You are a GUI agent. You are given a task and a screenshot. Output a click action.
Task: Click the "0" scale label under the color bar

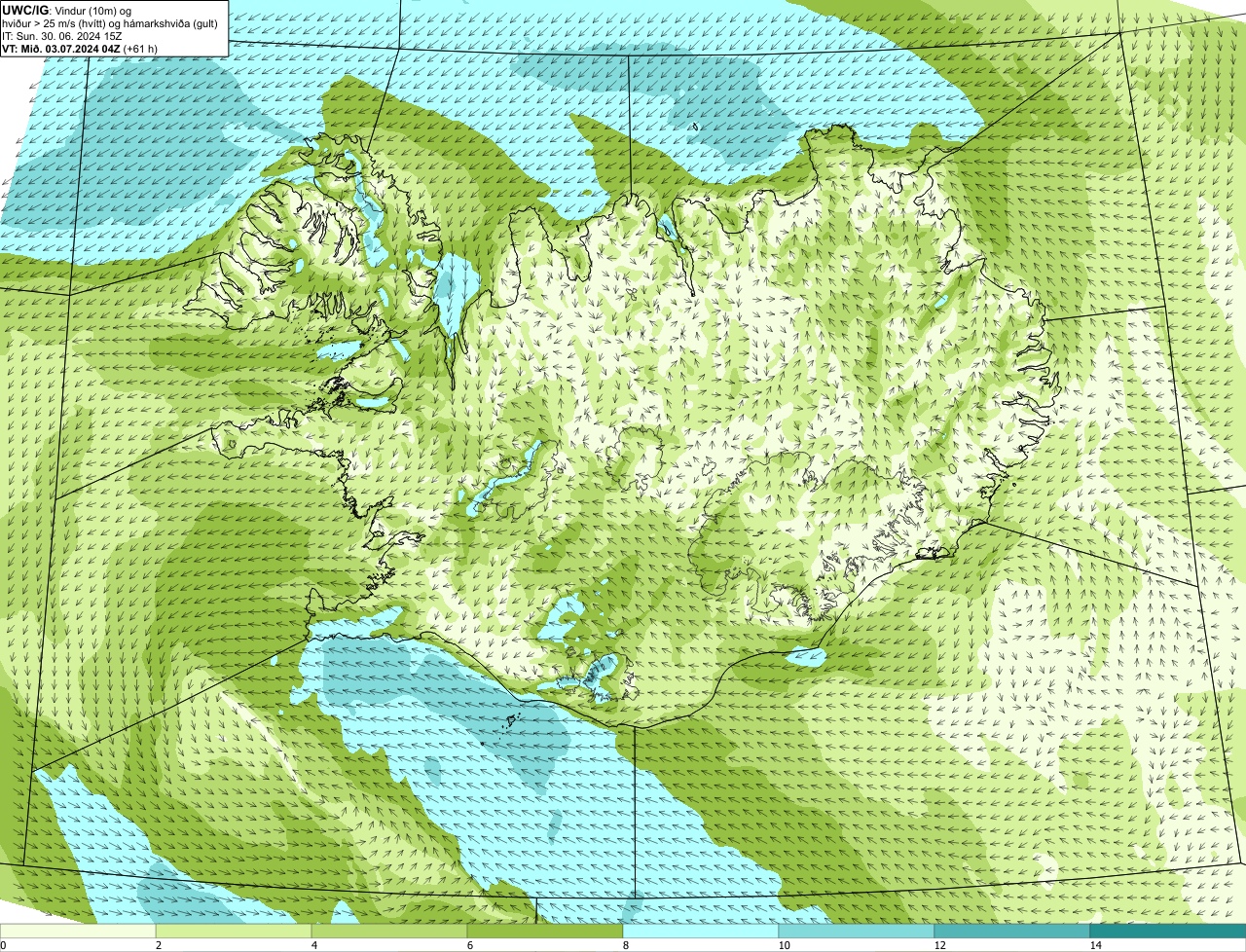(x=4, y=945)
